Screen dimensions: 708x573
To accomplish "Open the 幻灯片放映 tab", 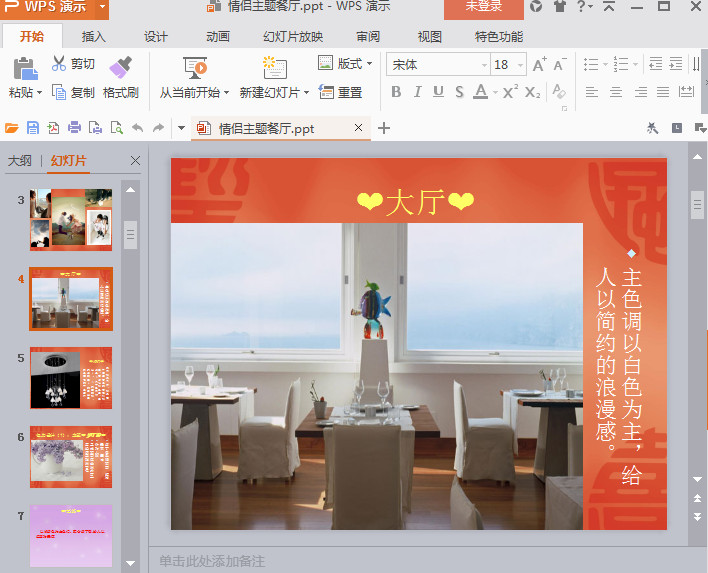I will point(293,37).
